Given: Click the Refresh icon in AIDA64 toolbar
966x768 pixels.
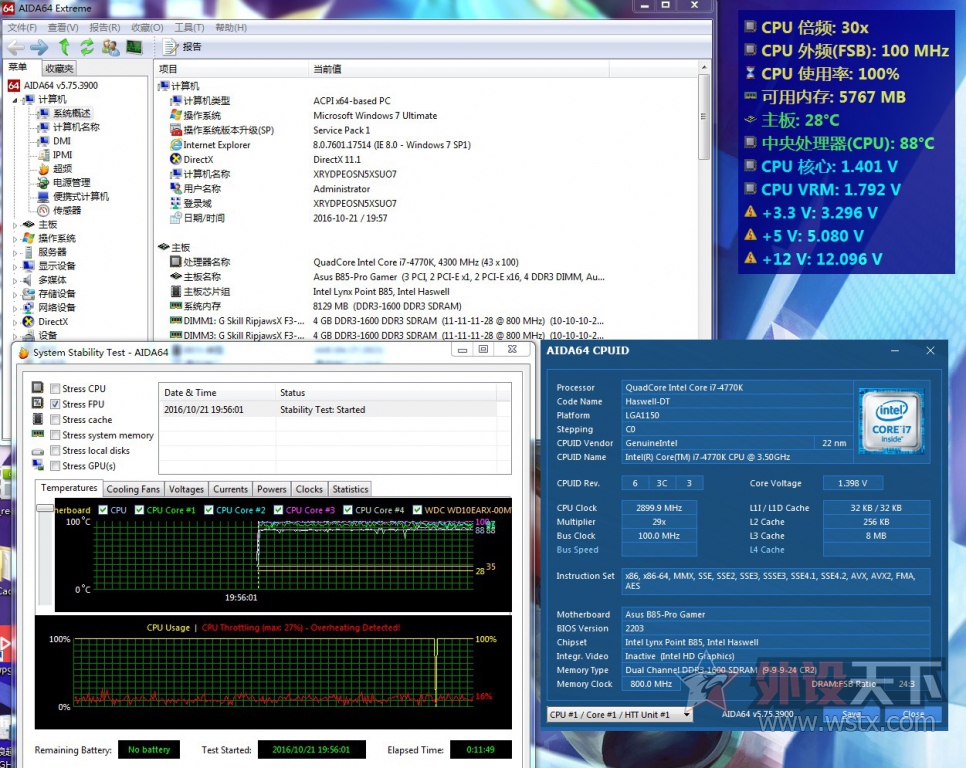Looking at the screenshot, I should coord(87,47).
